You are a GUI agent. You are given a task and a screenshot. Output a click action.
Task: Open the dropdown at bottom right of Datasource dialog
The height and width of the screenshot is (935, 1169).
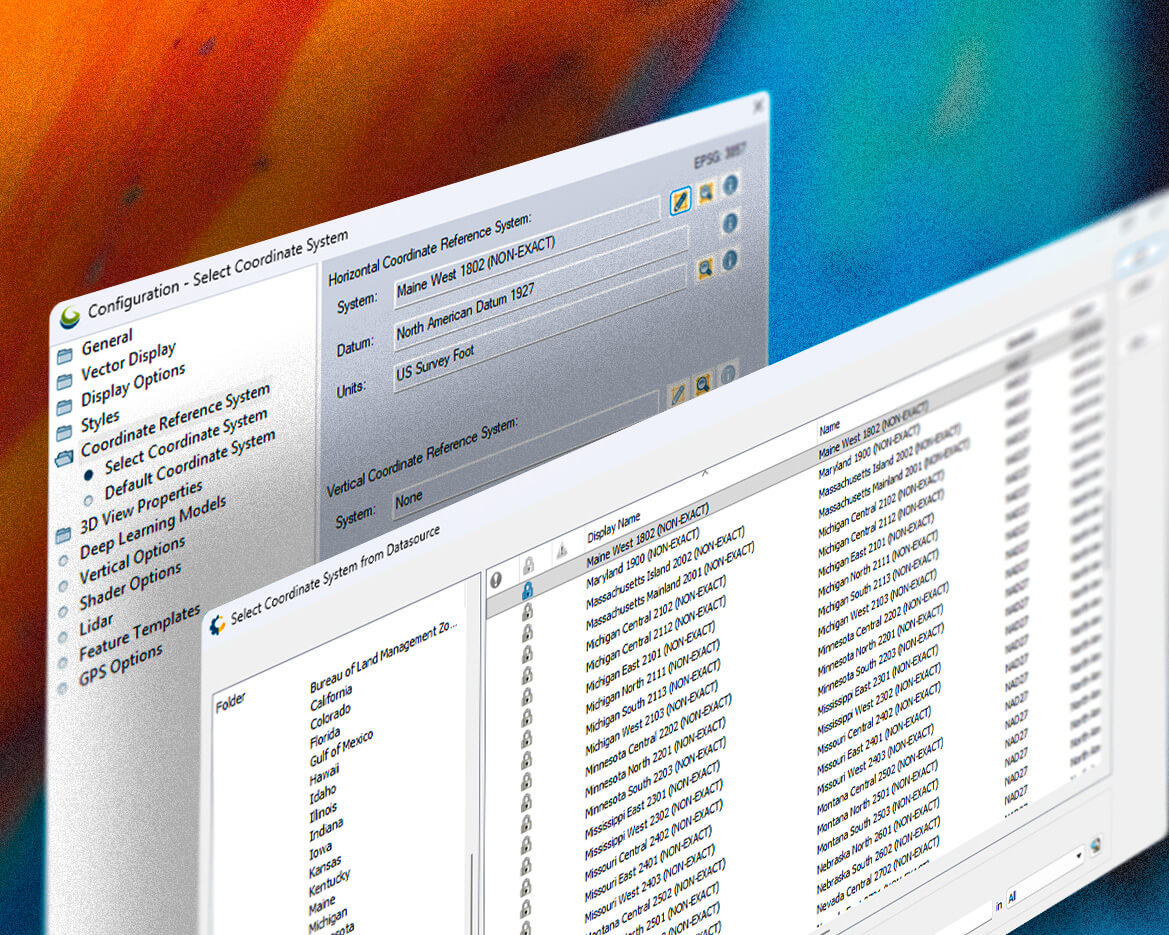pos(1078,856)
